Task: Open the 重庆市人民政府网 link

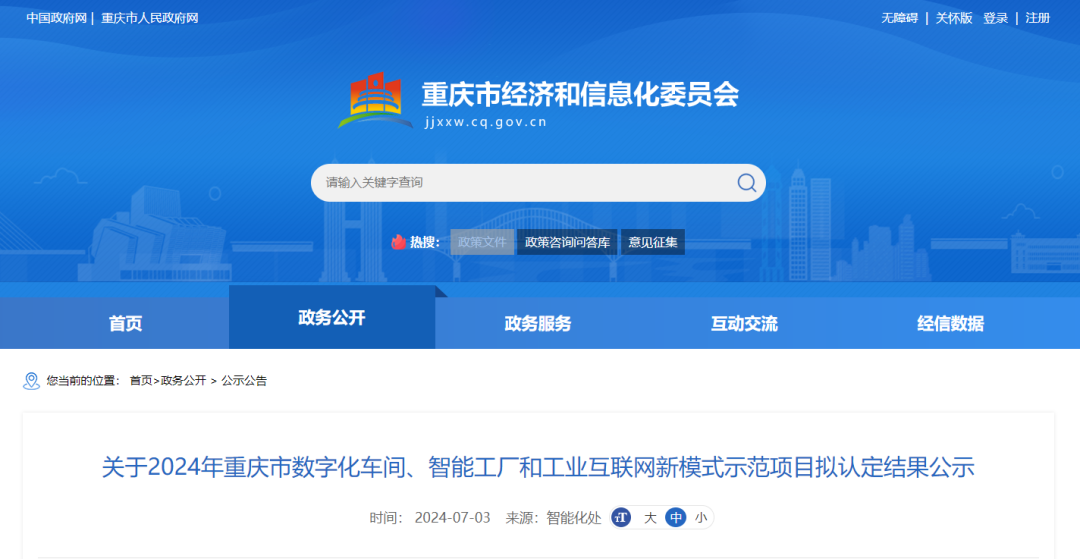Action: 149,18
